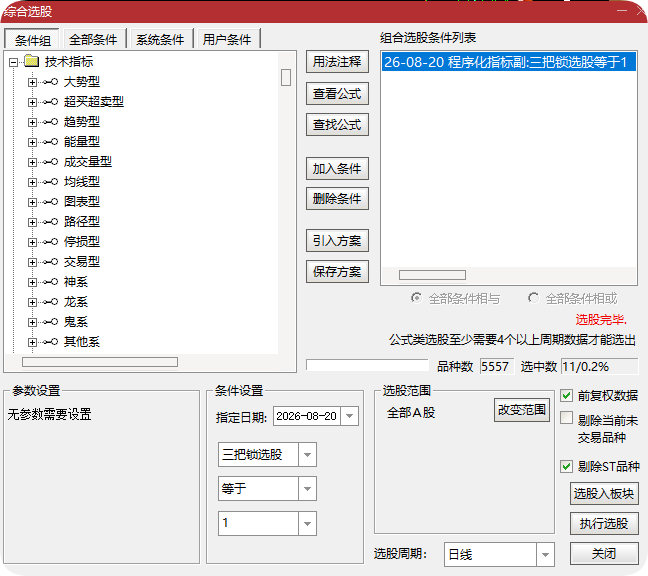Image resolution: width=648 pixels, height=576 pixels.
Task: Click the tree panel horizontal scrollbar
Action: (x=100, y=362)
